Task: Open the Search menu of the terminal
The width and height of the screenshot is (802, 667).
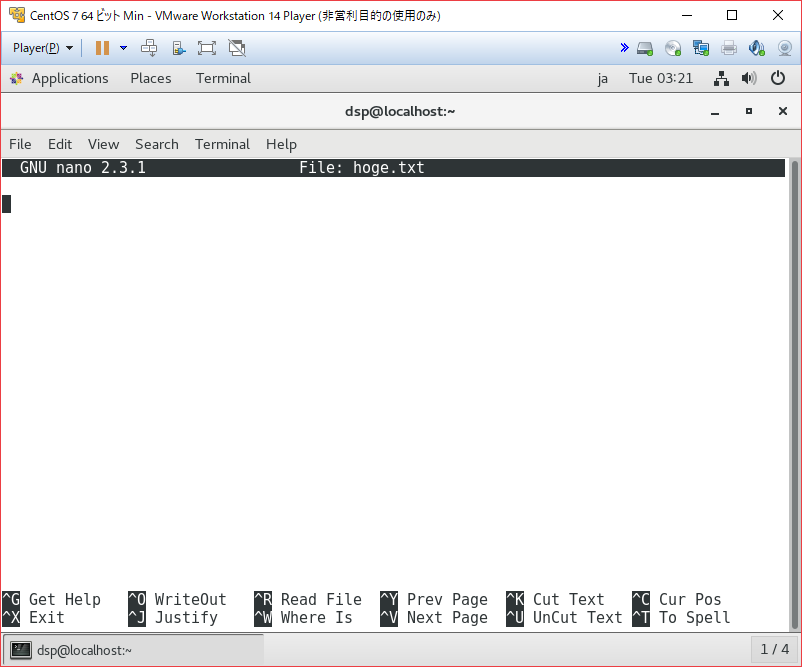Action: [157, 144]
